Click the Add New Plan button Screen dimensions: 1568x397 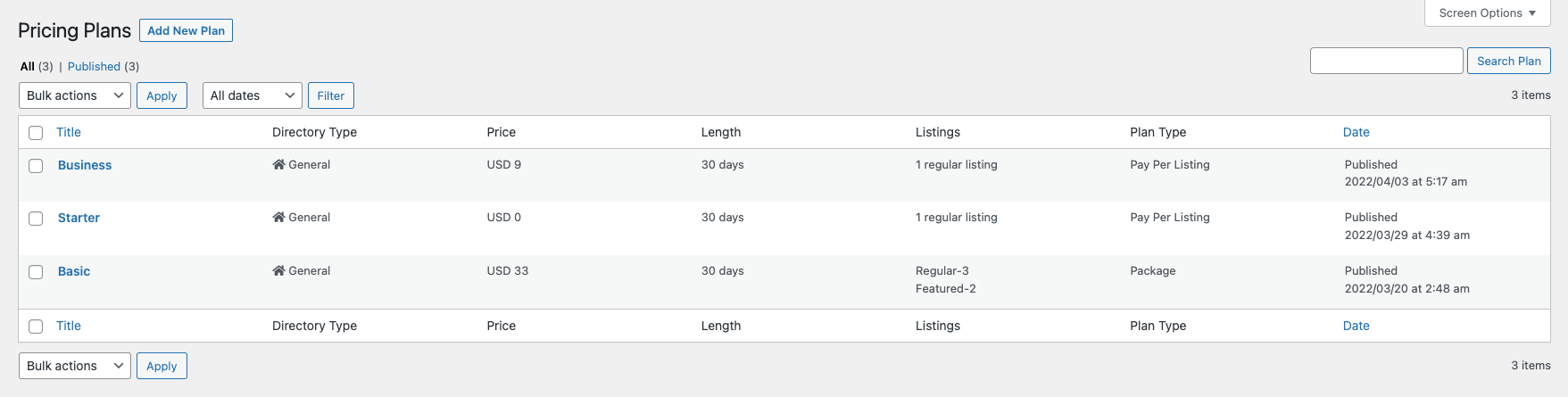tap(186, 30)
